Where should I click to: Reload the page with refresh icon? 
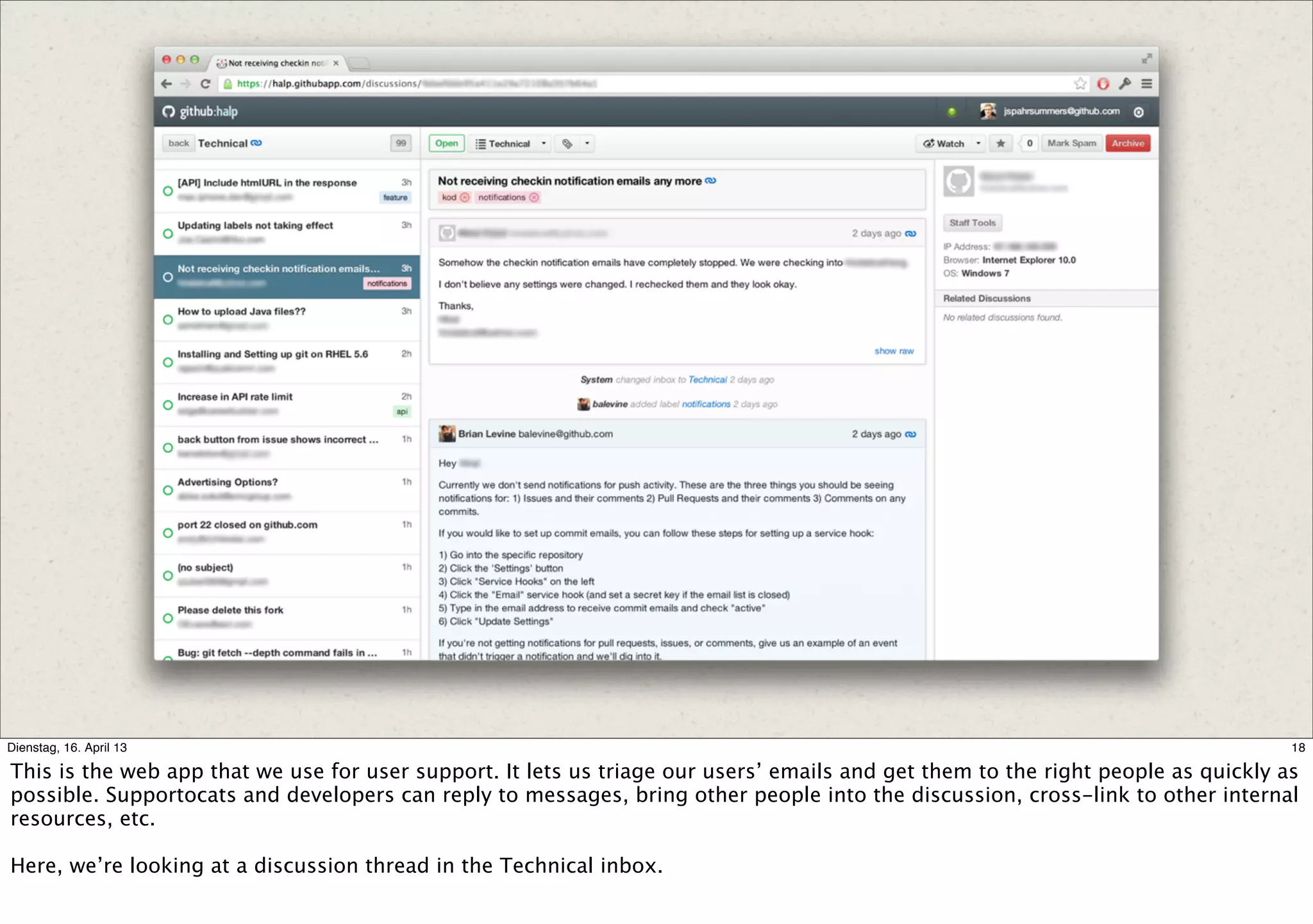(x=206, y=84)
